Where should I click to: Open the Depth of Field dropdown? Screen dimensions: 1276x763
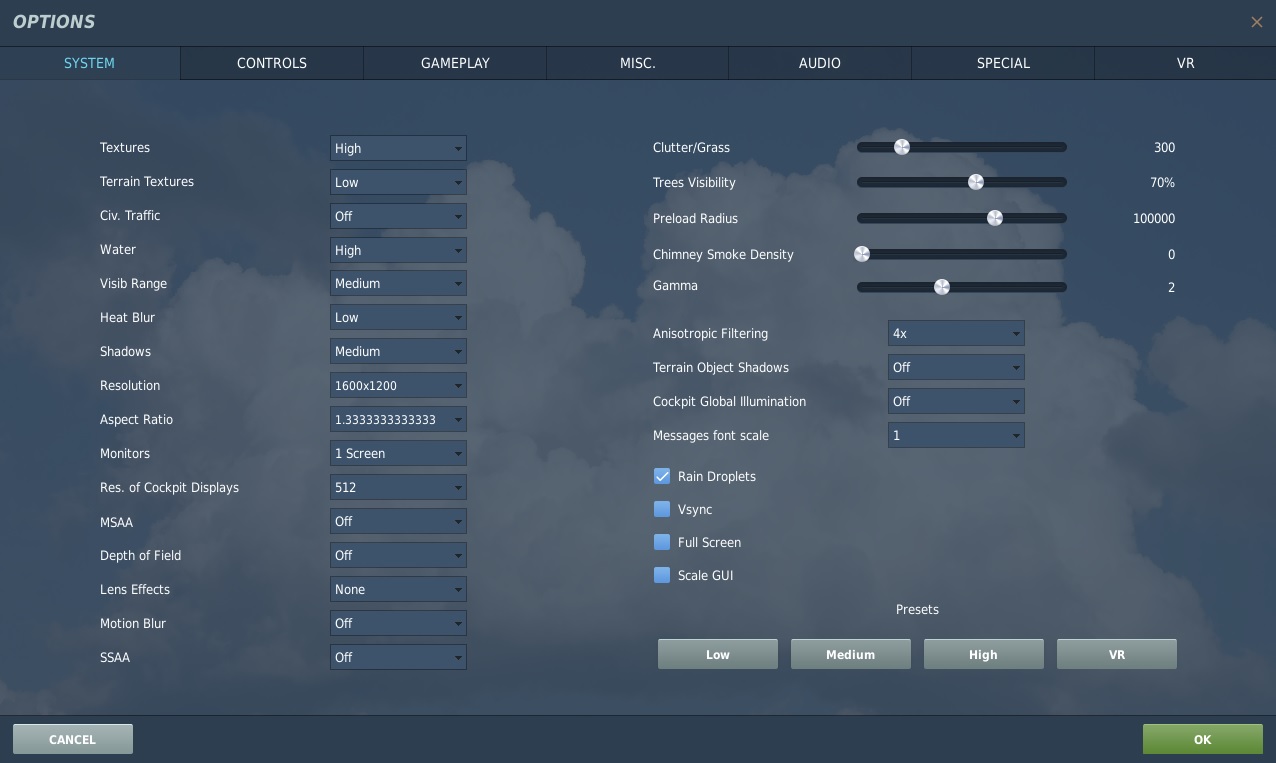click(398, 555)
